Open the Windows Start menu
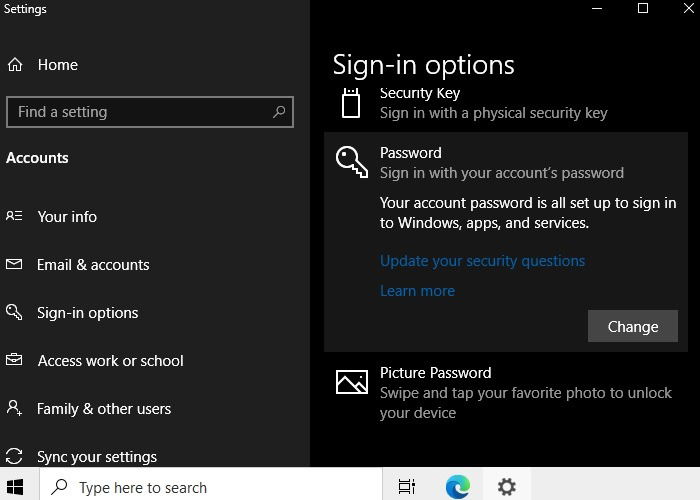 pyautogui.click(x=15, y=487)
